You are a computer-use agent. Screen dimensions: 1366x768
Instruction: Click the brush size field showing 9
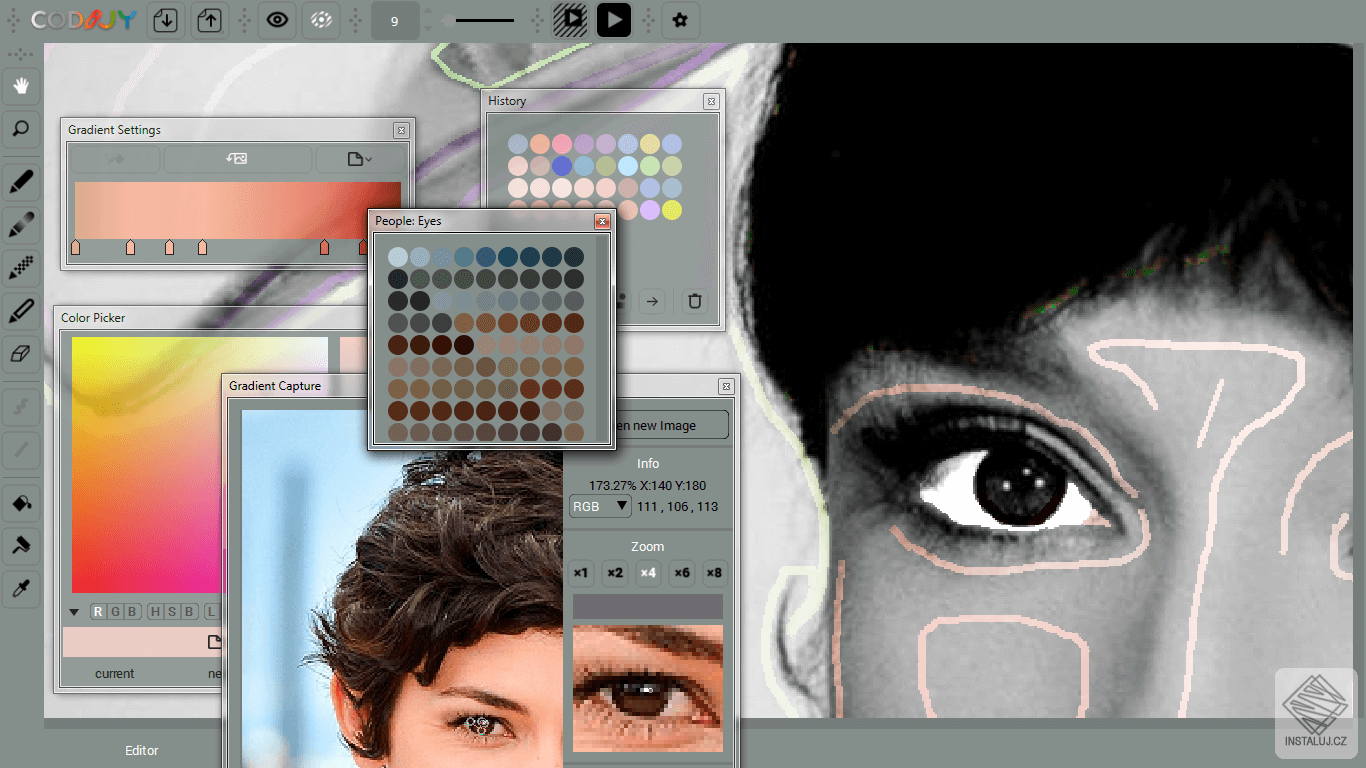395,20
